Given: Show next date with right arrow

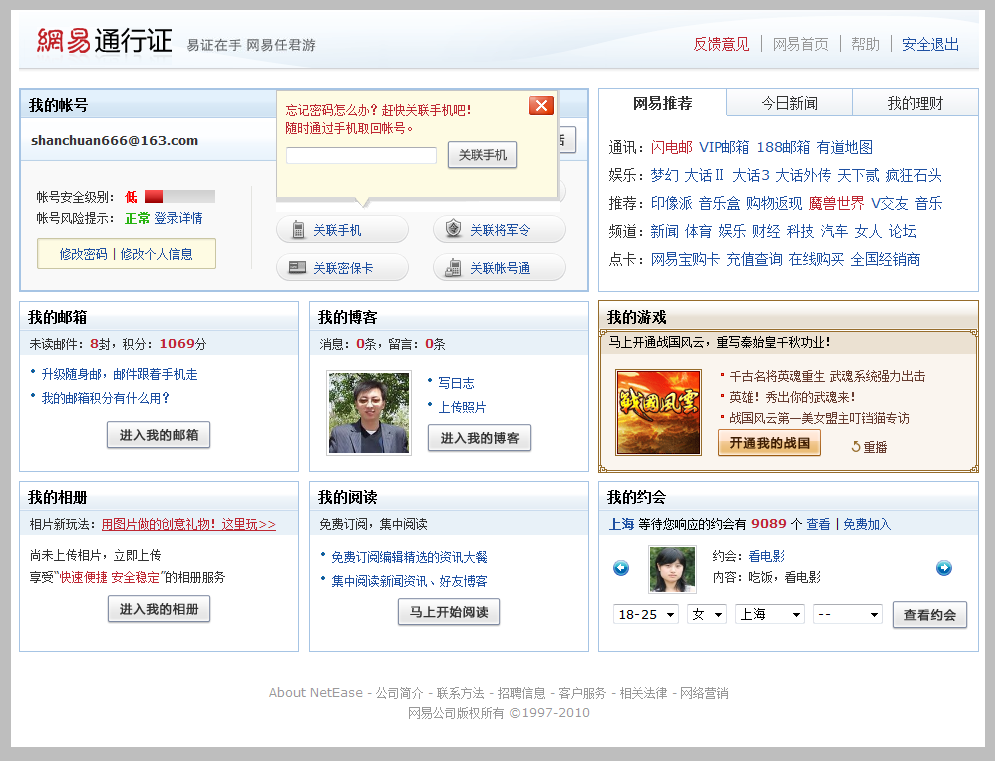Looking at the screenshot, I should (943, 568).
